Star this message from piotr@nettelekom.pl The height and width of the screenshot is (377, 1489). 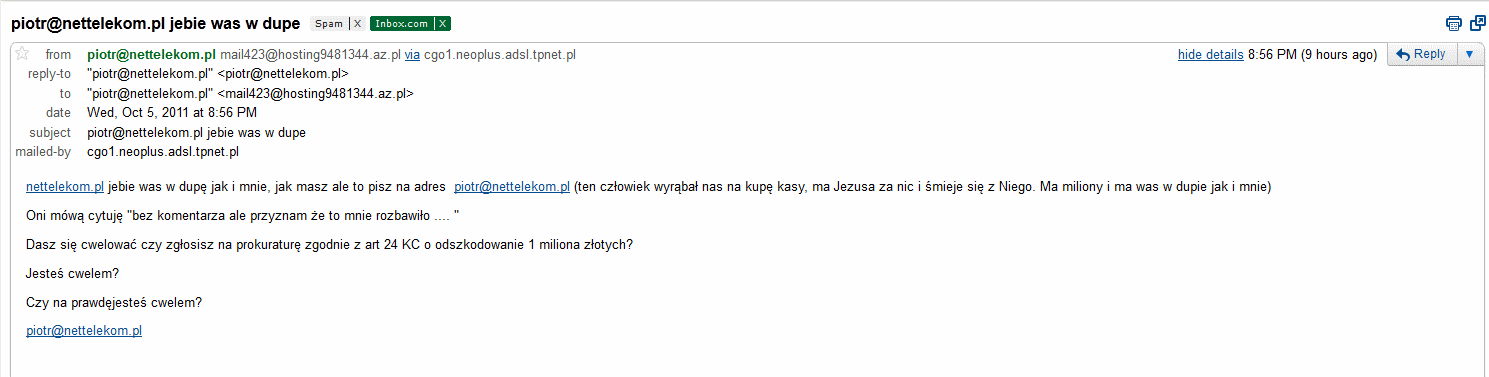pyautogui.click(x=22, y=54)
